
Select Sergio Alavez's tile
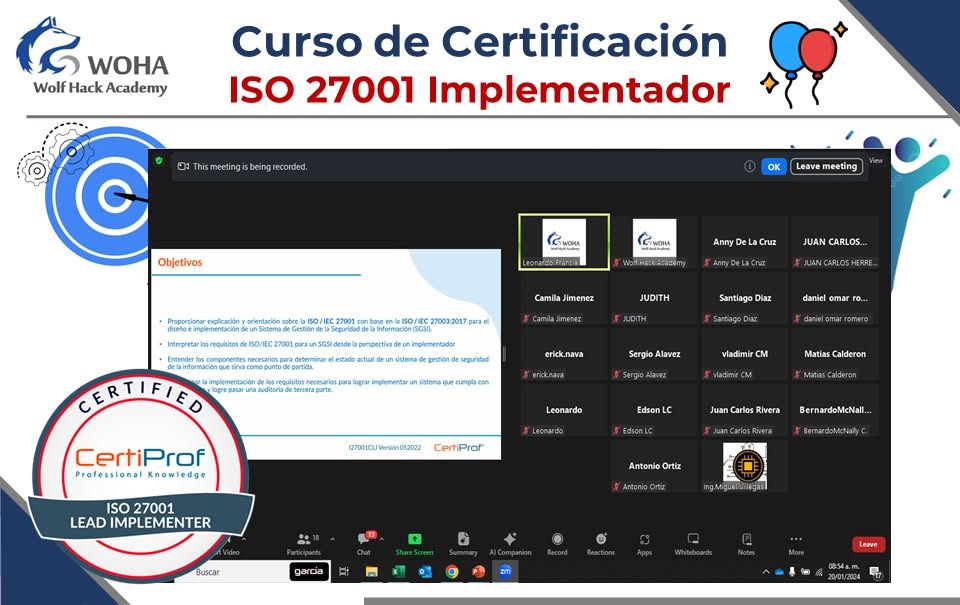pos(654,355)
